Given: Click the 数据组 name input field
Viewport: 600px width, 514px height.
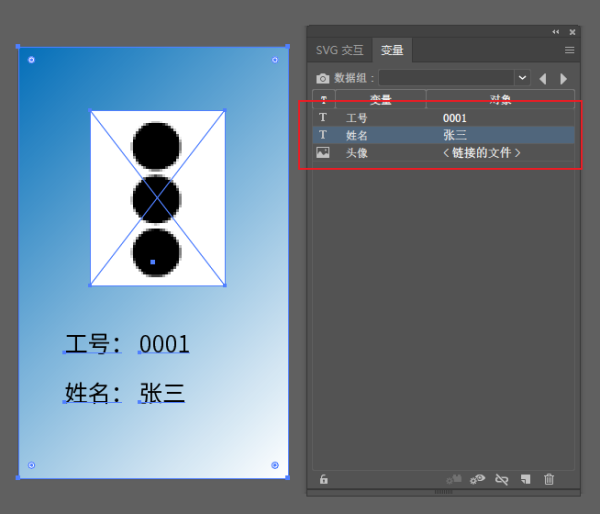Looking at the screenshot, I should (446, 78).
